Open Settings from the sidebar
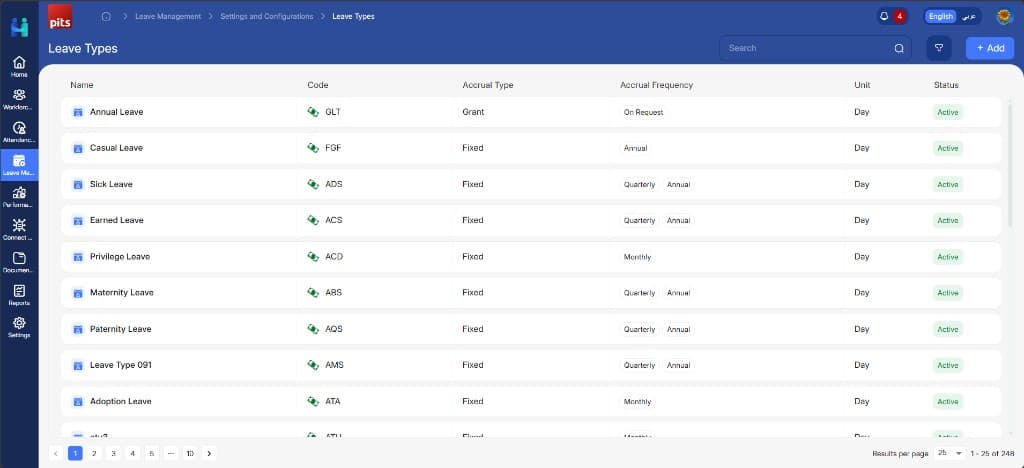Viewport: 1024px width, 468px height. pos(19,327)
